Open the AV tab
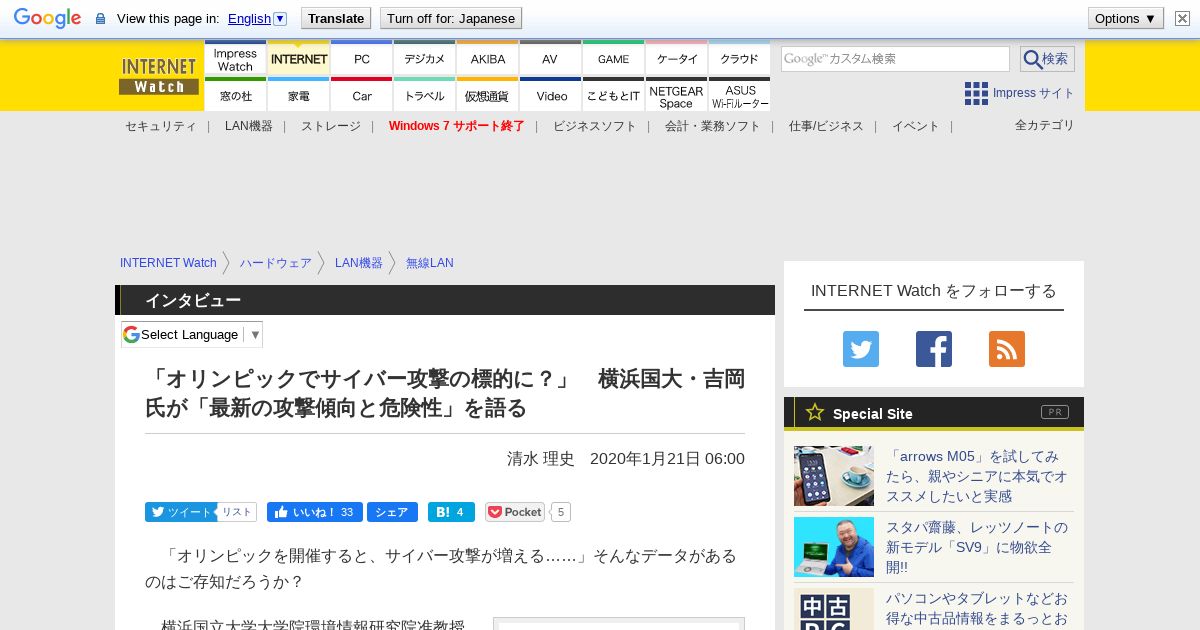This screenshot has width=1200, height=630. (551, 58)
